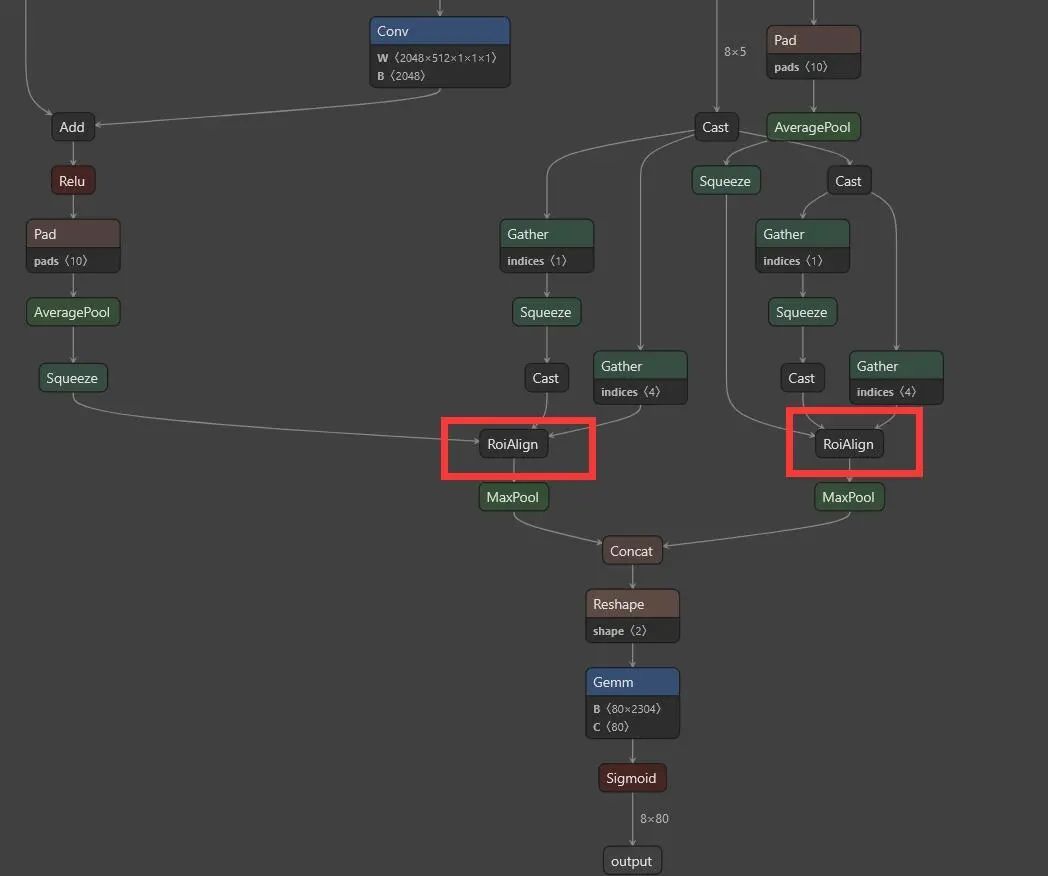Click the Conv bias B ⟨2048⟩
Image resolution: width=1048 pixels, height=876 pixels.
tap(401, 76)
